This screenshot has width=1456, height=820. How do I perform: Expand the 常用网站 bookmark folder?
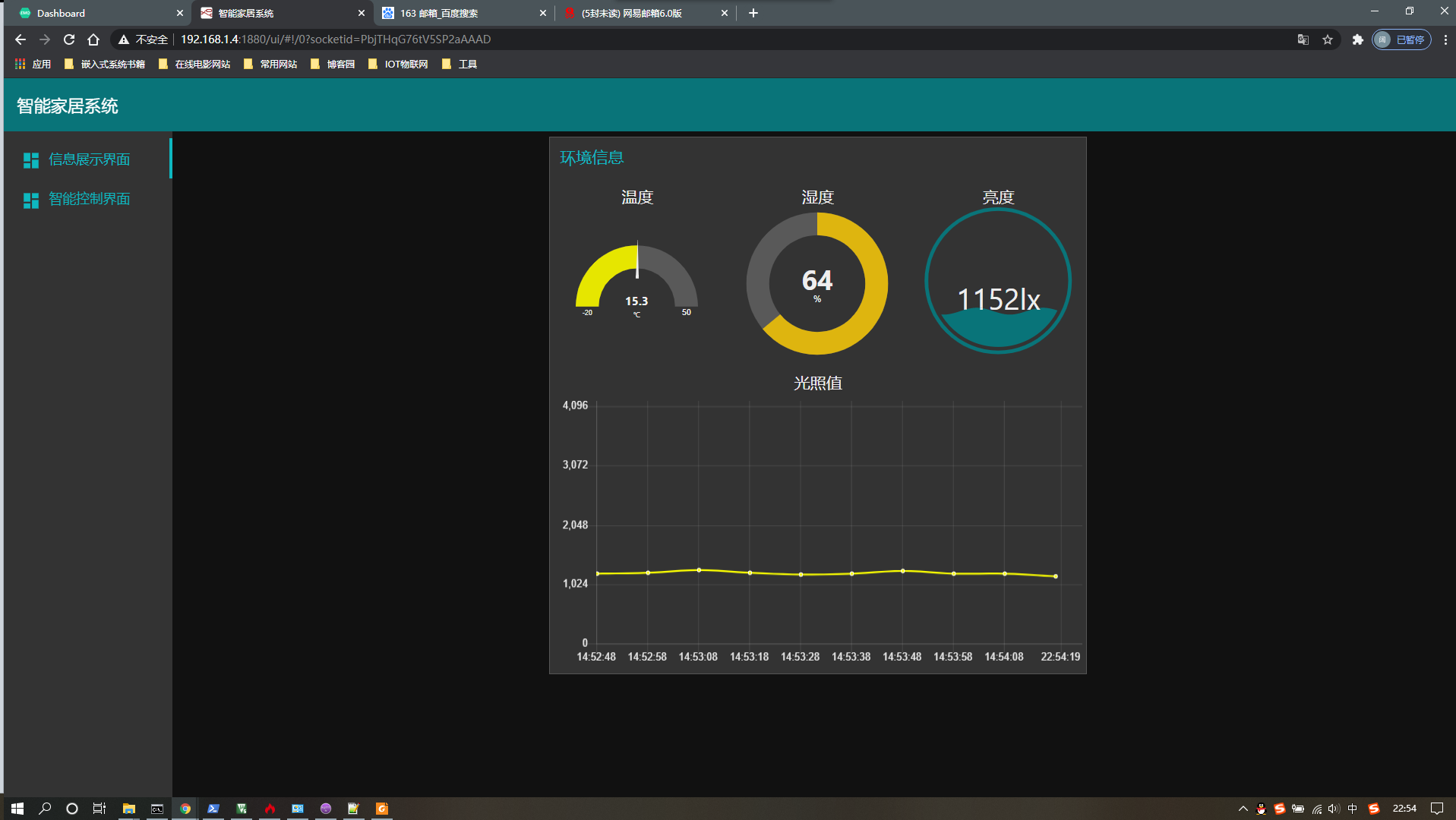270,65
